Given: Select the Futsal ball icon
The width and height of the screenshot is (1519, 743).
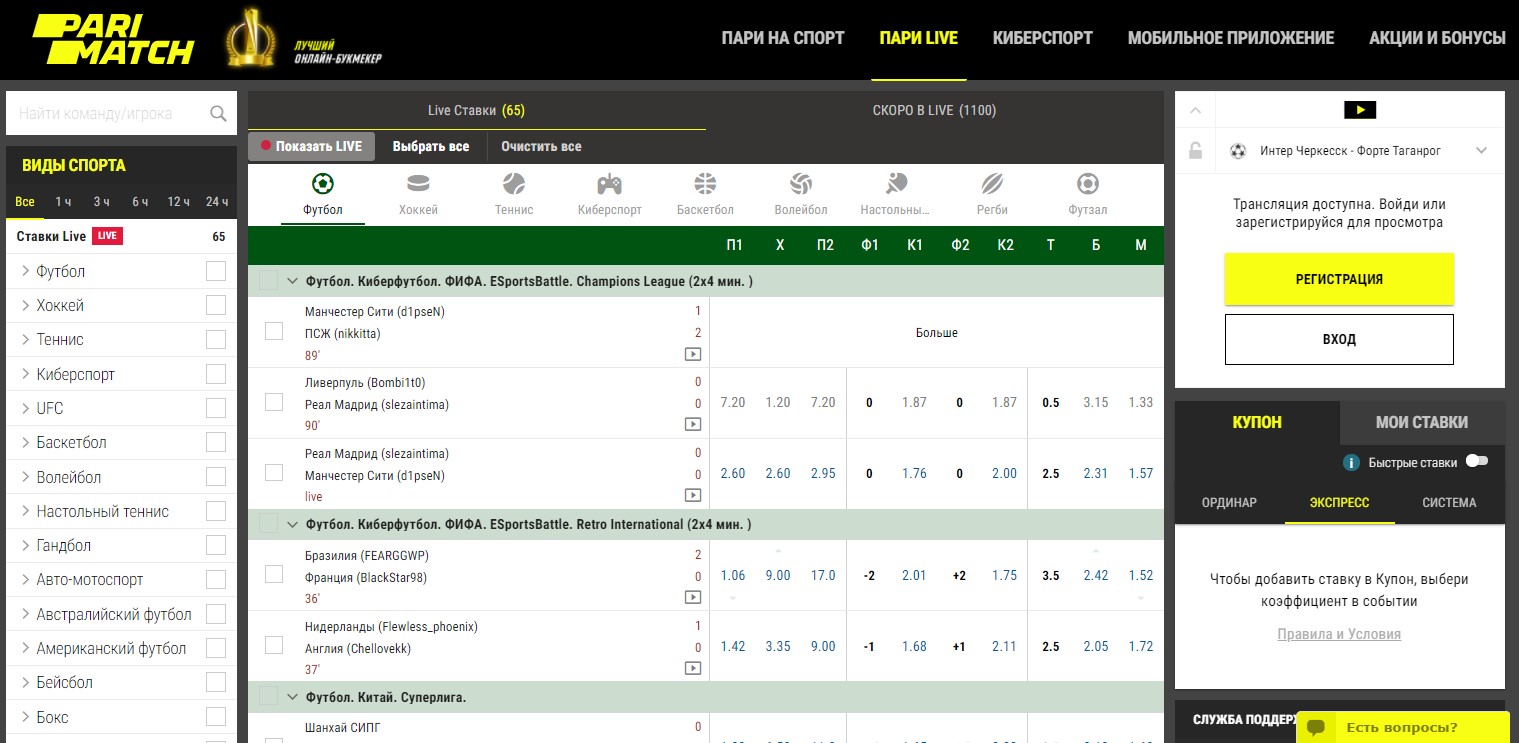Looking at the screenshot, I should click(x=1088, y=184).
